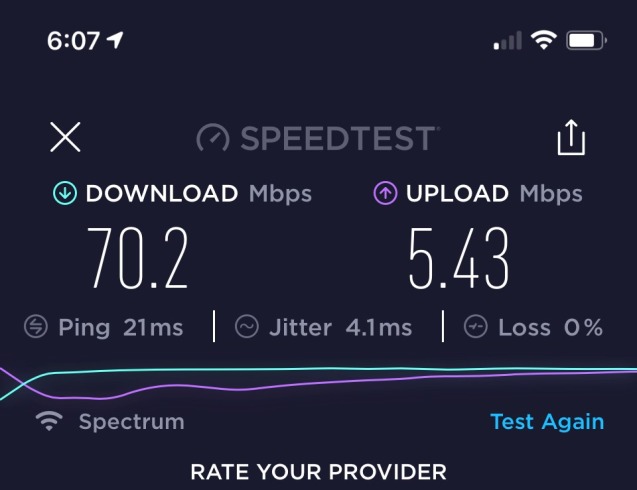This screenshot has width=637, height=490.
Task: Tap the Spectrum provider name
Action: (x=132, y=423)
